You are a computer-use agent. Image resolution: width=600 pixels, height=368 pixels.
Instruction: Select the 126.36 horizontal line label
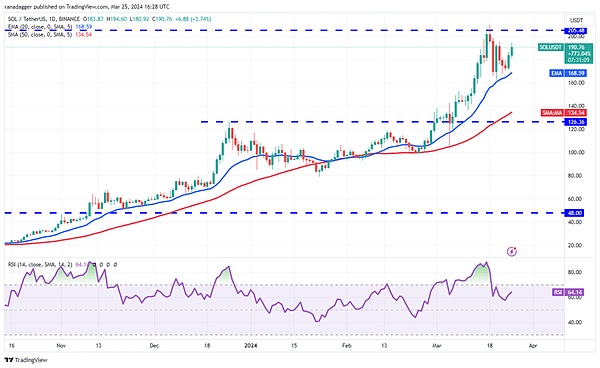(576, 122)
